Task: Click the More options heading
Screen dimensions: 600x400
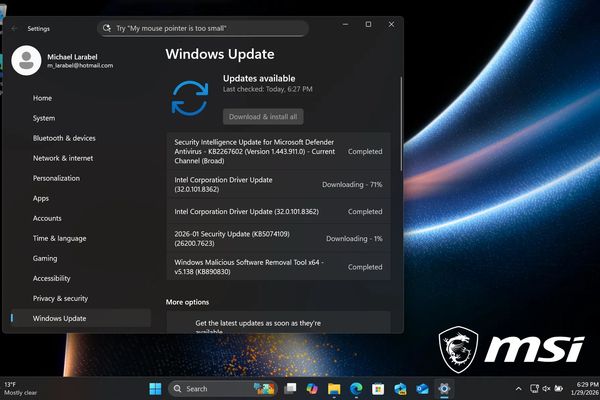Action: click(188, 302)
